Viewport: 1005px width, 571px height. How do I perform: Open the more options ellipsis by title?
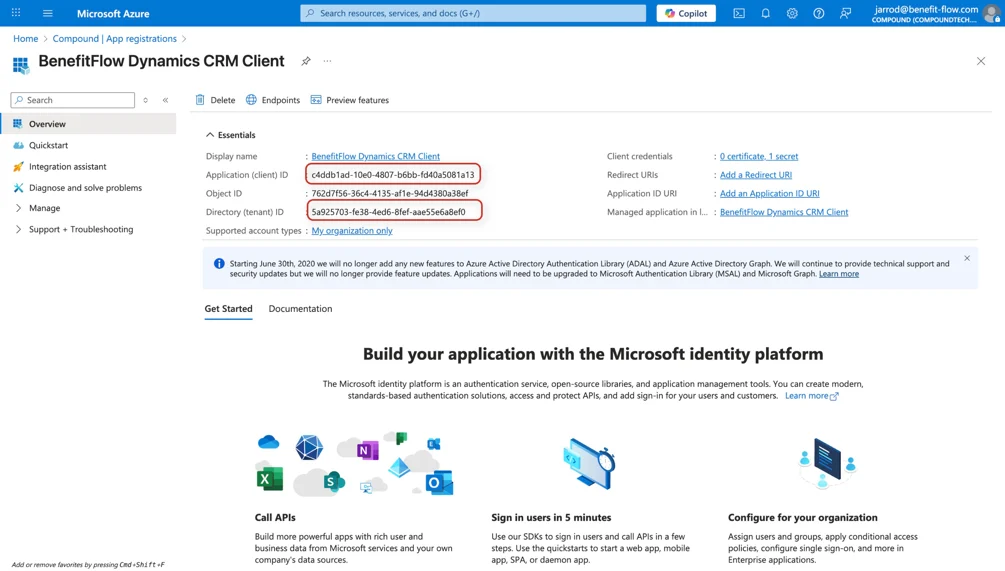(328, 61)
